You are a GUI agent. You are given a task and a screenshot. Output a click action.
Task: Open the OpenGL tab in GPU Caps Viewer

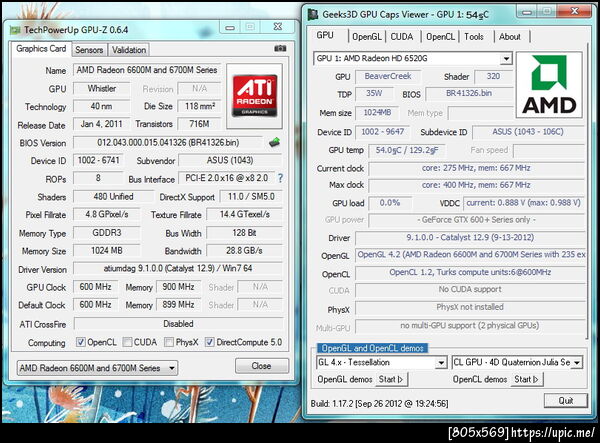(x=367, y=37)
